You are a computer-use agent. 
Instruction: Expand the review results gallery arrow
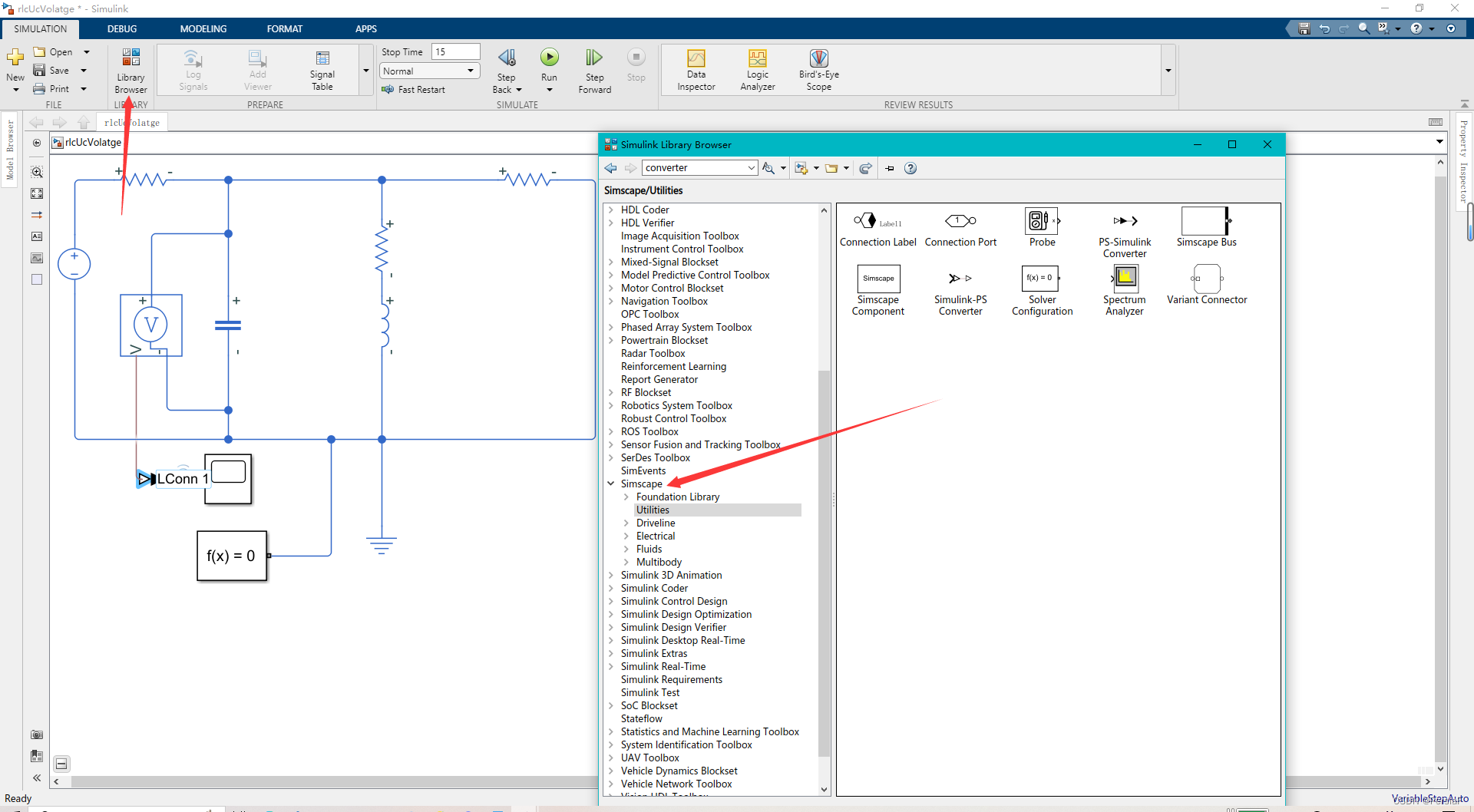point(1168,71)
